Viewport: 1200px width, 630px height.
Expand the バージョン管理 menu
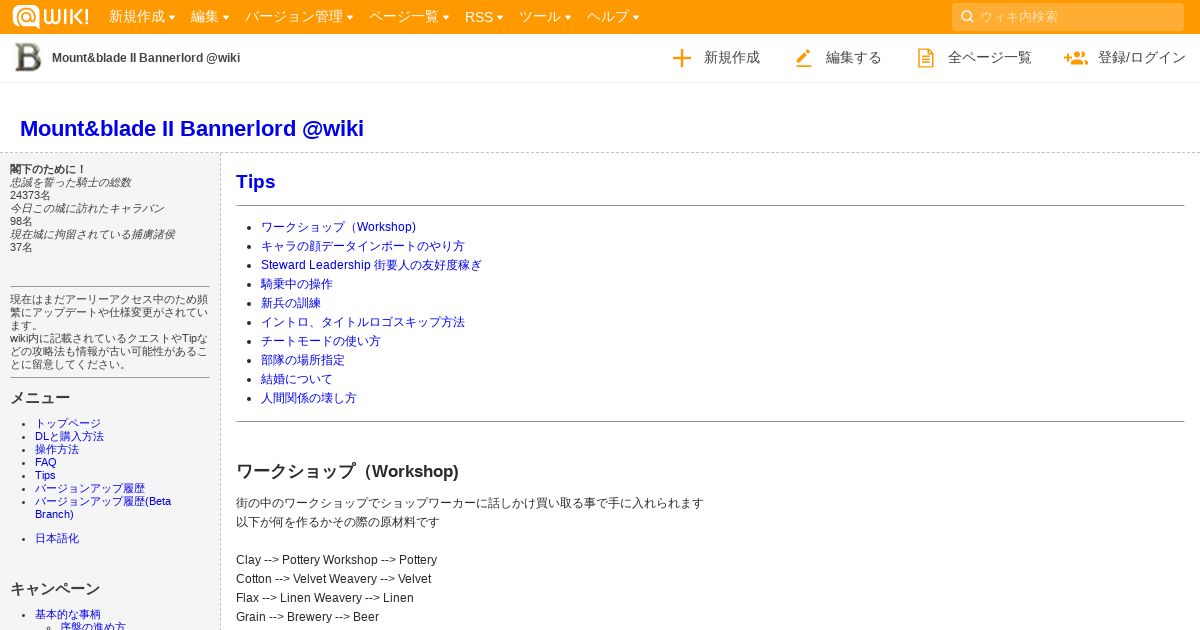tap(299, 17)
